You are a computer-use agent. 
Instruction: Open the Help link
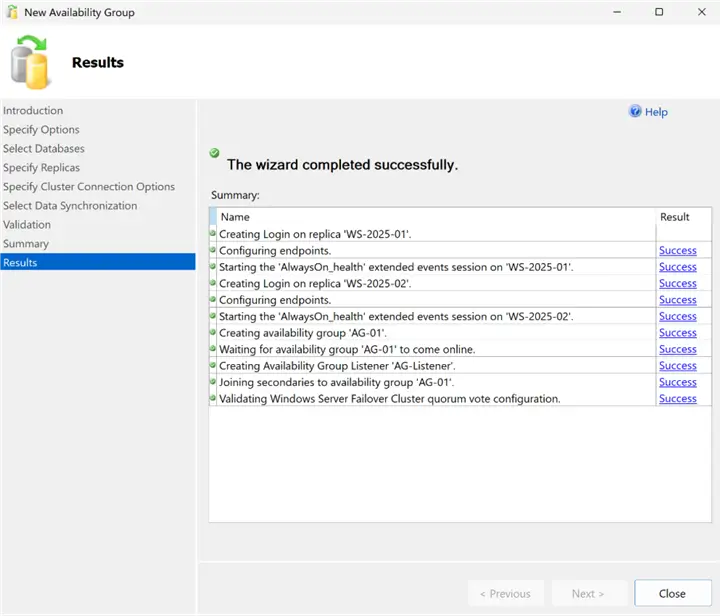tap(656, 112)
